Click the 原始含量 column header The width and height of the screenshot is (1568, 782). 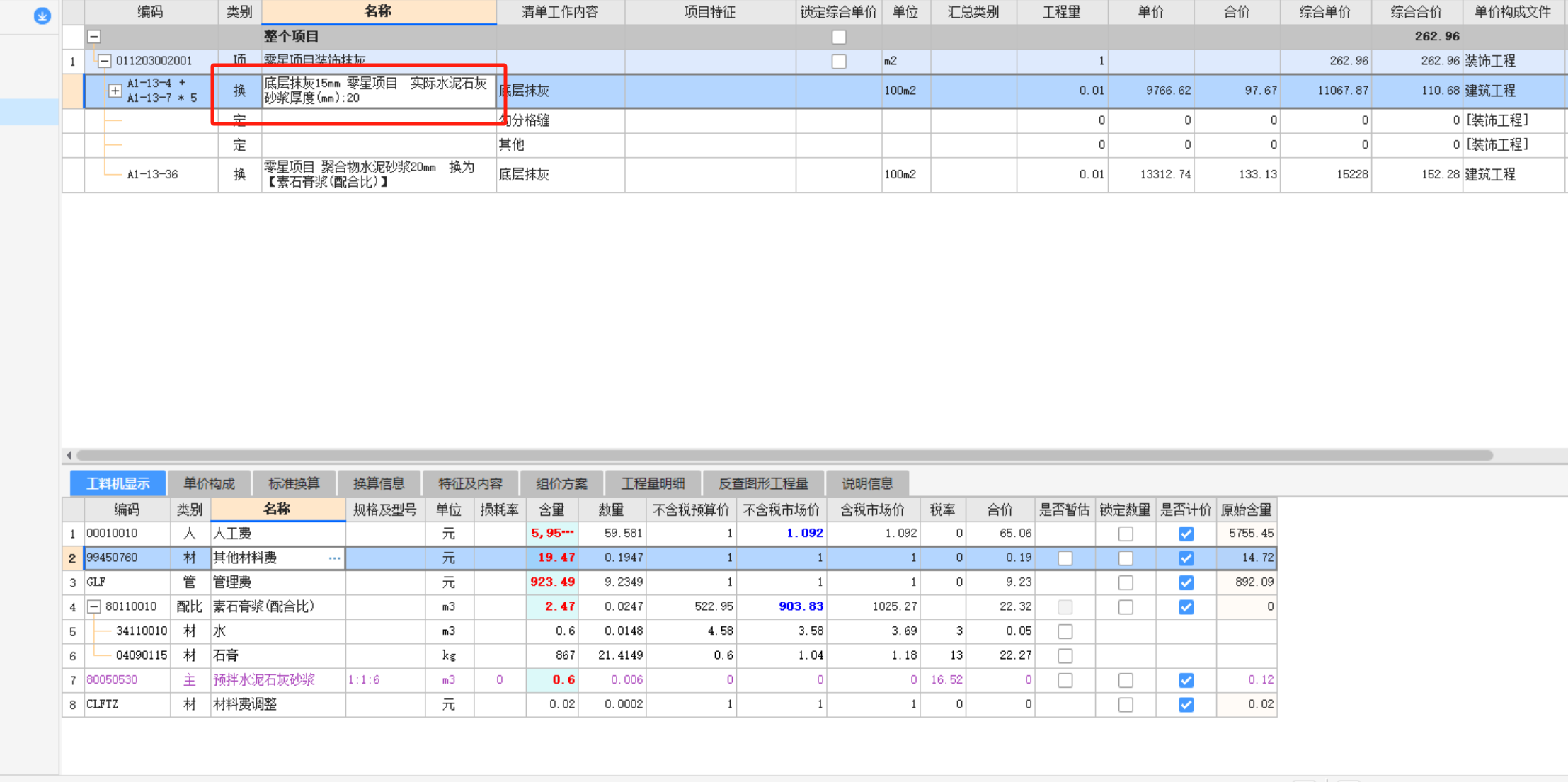click(1247, 510)
